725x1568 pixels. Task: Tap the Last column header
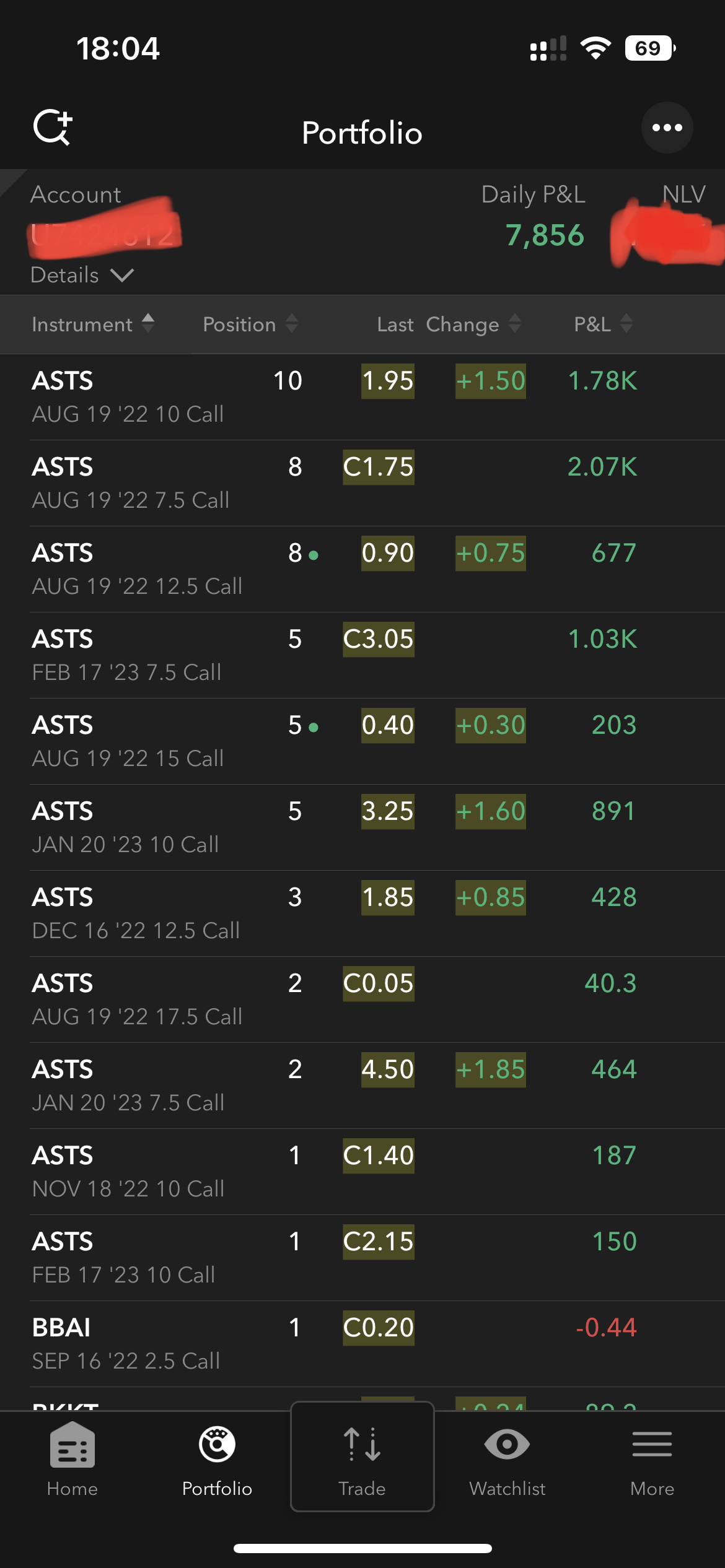(x=395, y=324)
